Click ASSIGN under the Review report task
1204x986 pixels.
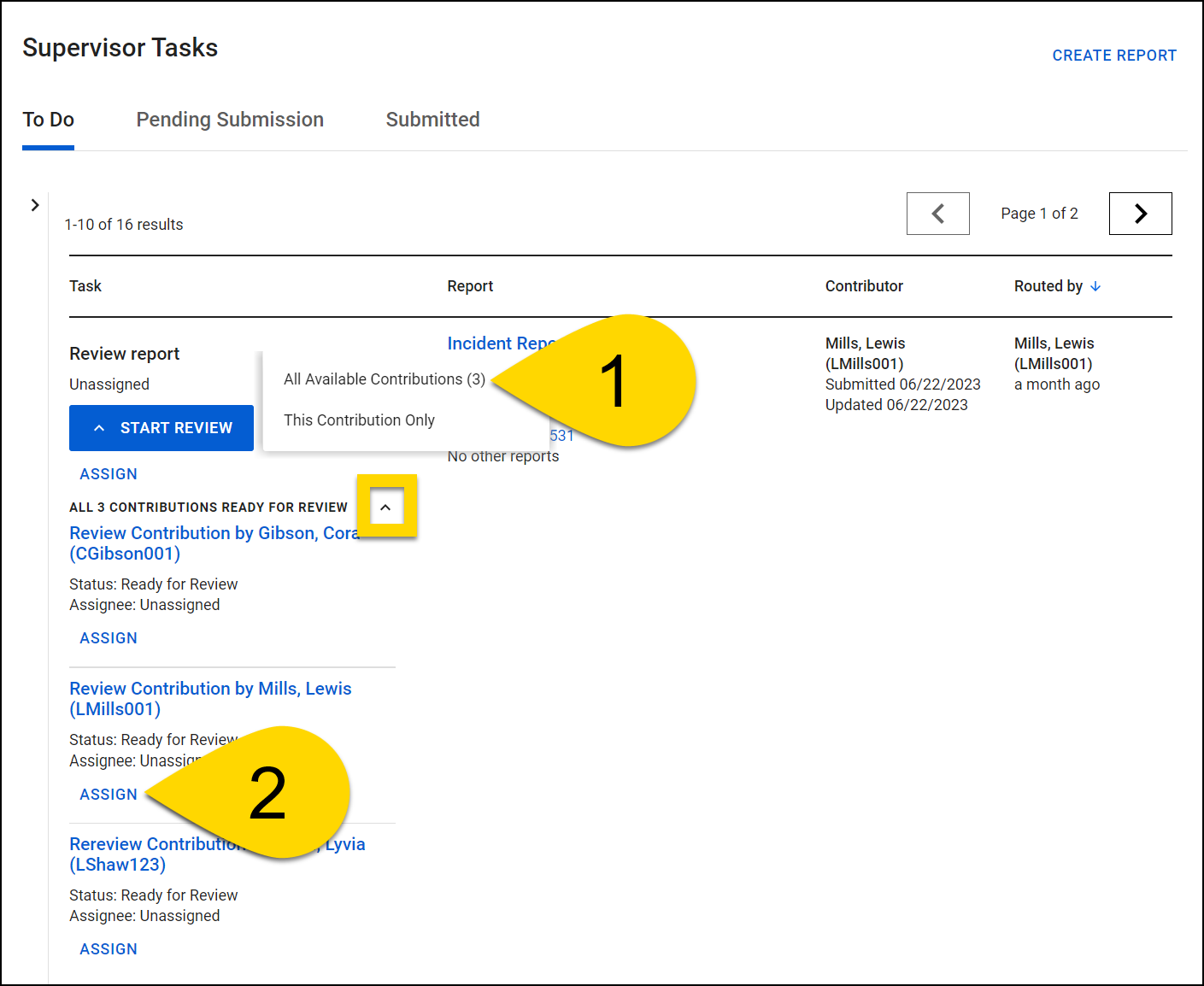pyautogui.click(x=108, y=473)
